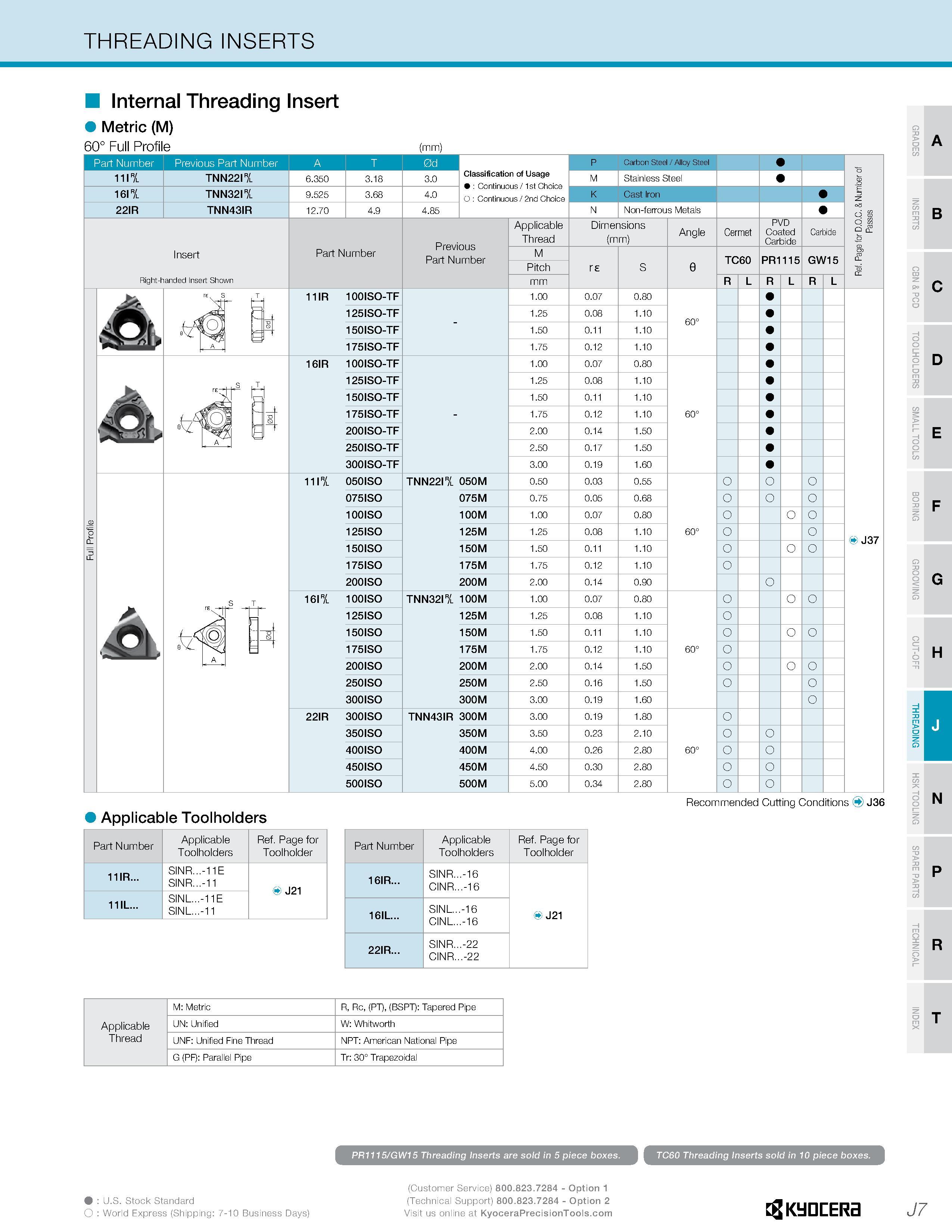Click the TC60 grade column header

[738, 260]
